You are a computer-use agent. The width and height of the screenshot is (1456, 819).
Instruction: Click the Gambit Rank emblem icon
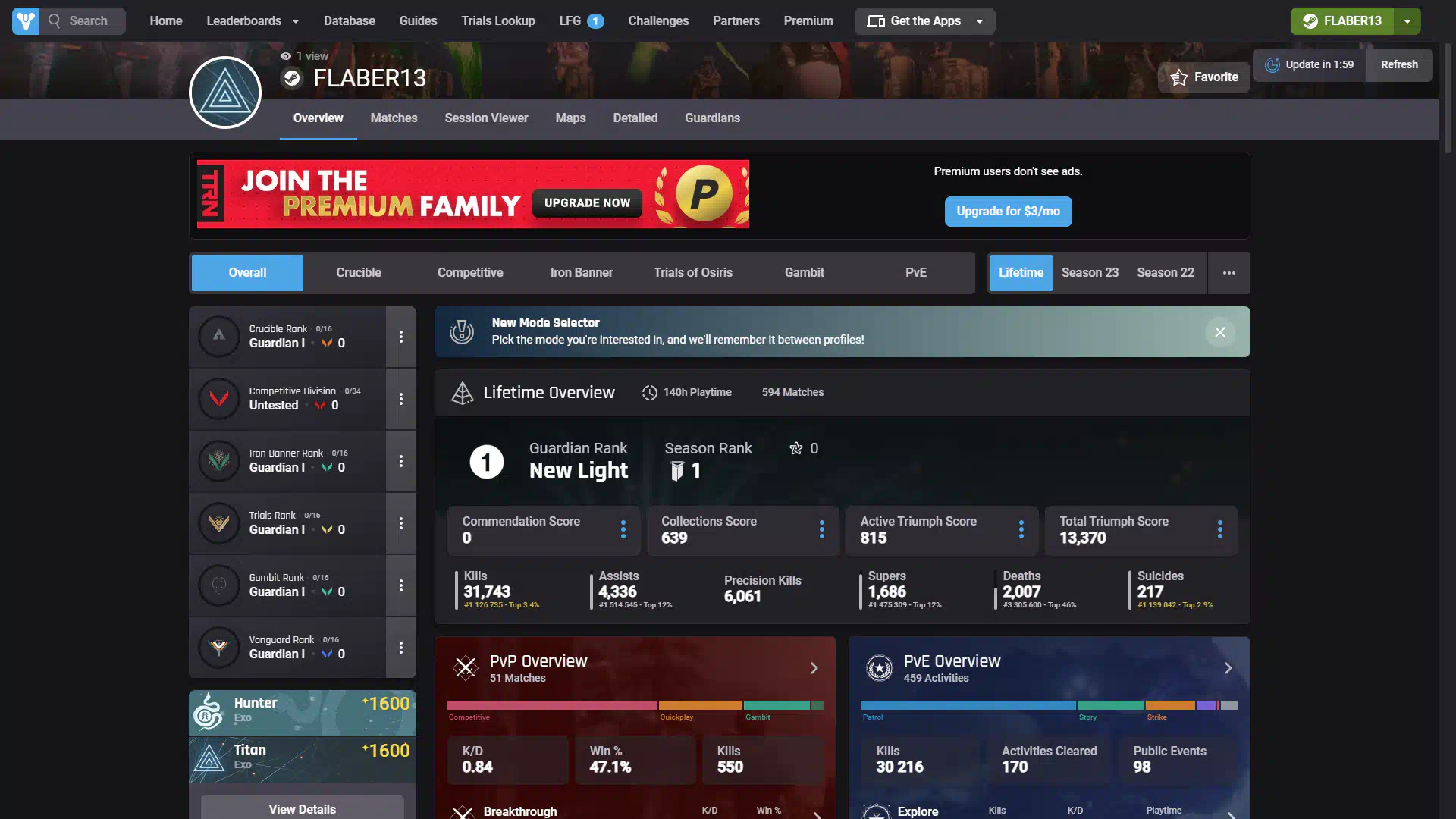click(x=219, y=585)
